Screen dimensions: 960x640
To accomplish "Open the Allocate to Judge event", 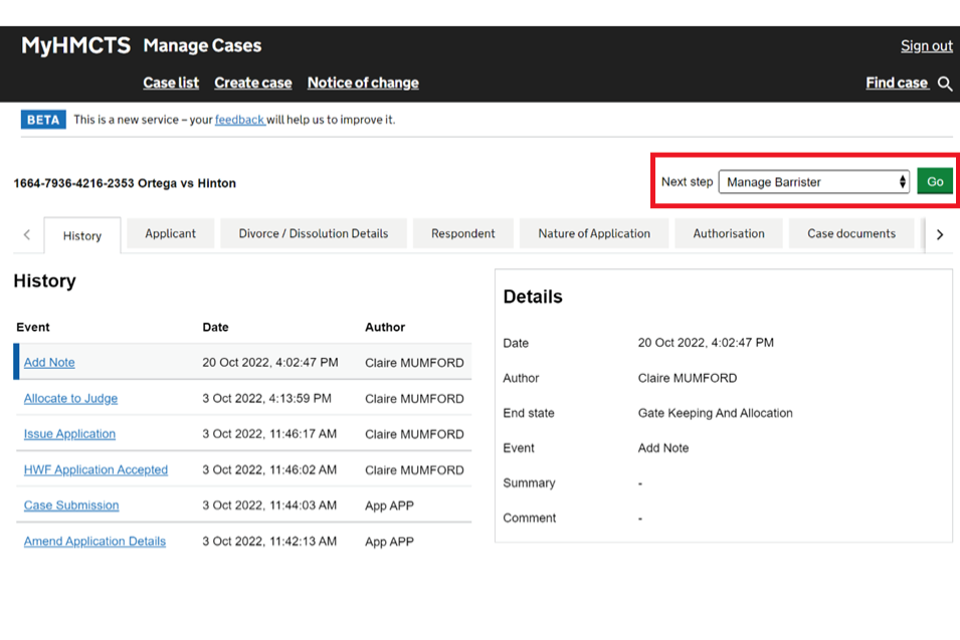I will point(71,399).
